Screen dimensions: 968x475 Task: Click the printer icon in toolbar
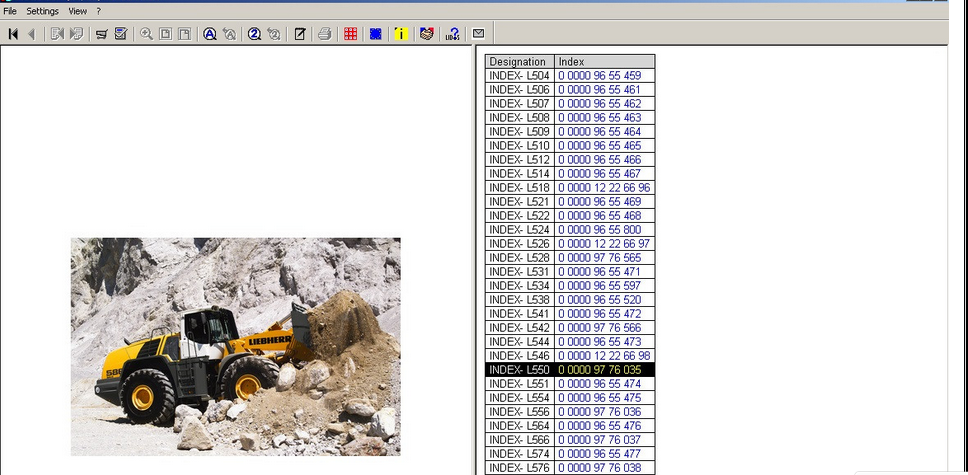point(324,34)
